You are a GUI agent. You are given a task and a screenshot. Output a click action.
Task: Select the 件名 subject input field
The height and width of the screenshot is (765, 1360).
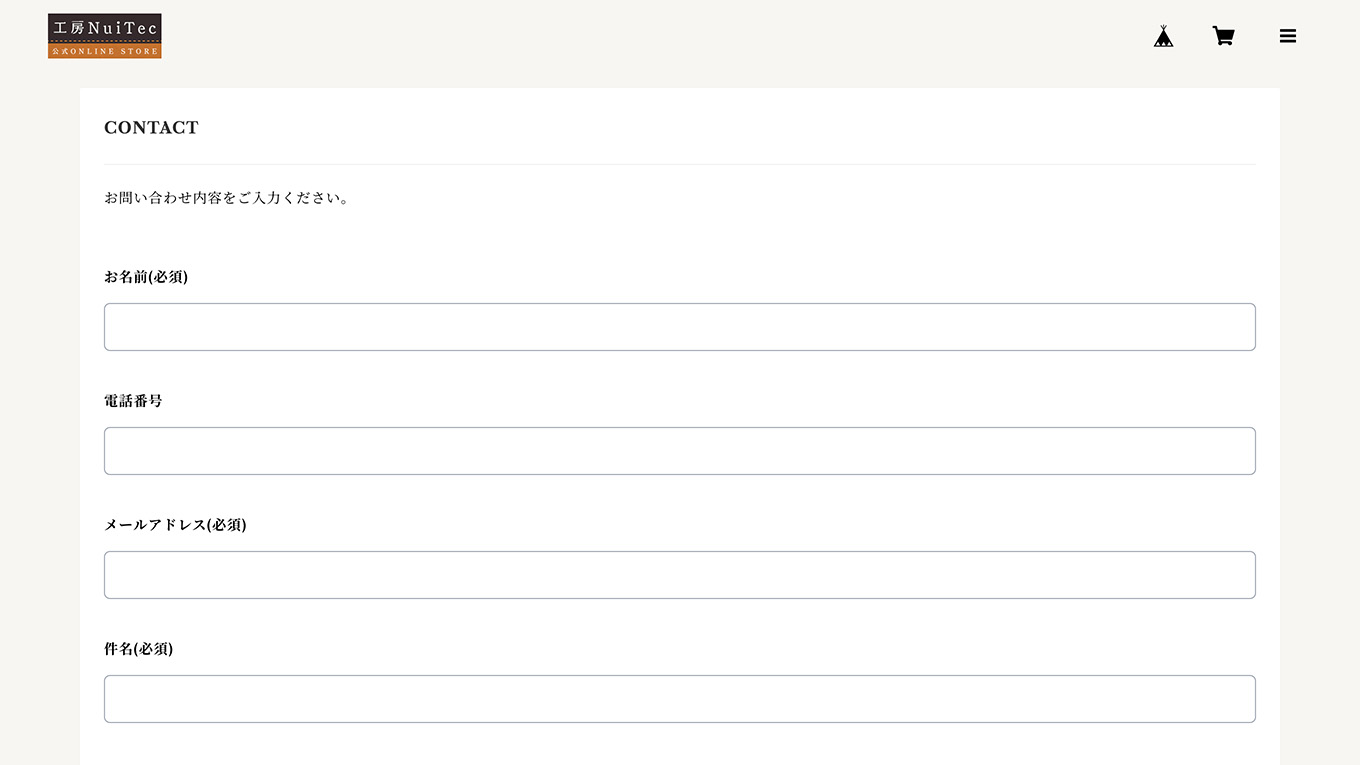pos(679,698)
